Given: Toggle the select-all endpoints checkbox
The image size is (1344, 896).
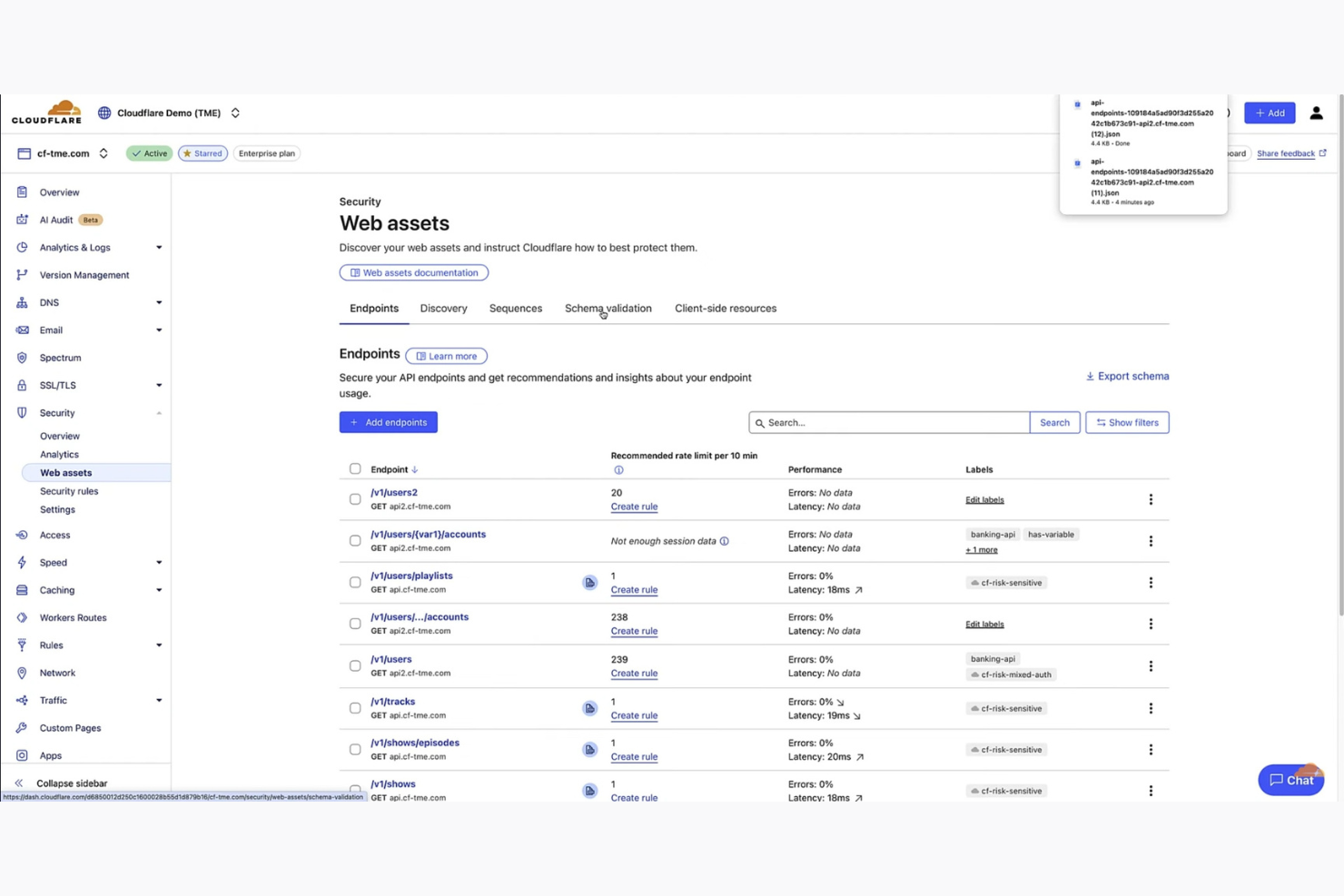Looking at the screenshot, I should 355,469.
